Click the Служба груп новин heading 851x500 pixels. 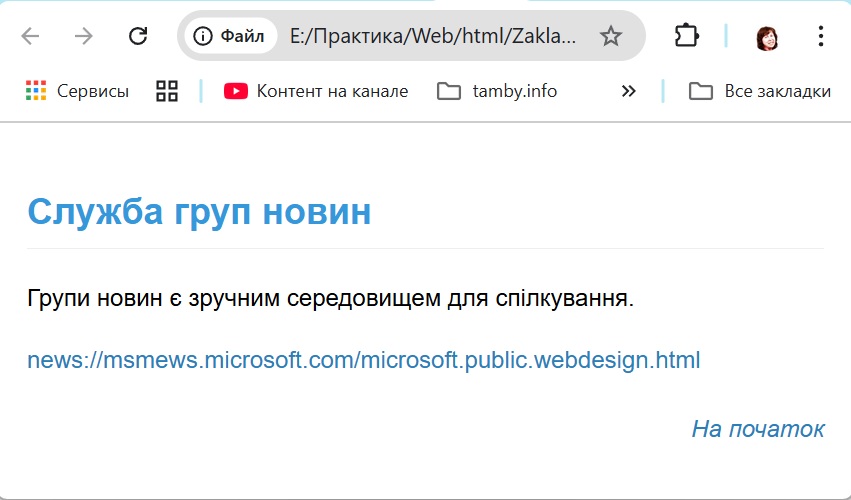(x=199, y=212)
